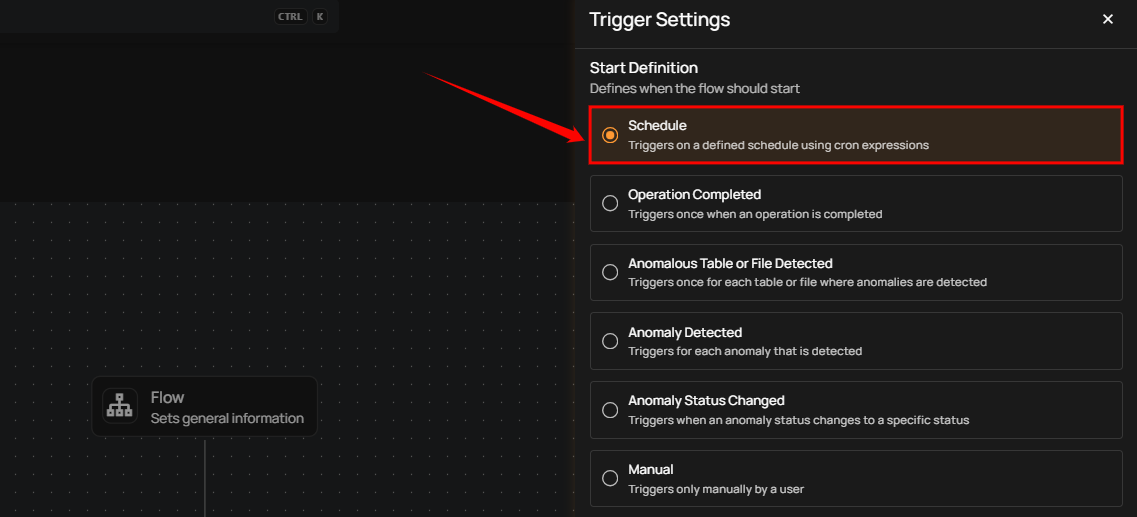The image size is (1137, 517).
Task: Click the Start Definition heading
Action: coord(644,68)
